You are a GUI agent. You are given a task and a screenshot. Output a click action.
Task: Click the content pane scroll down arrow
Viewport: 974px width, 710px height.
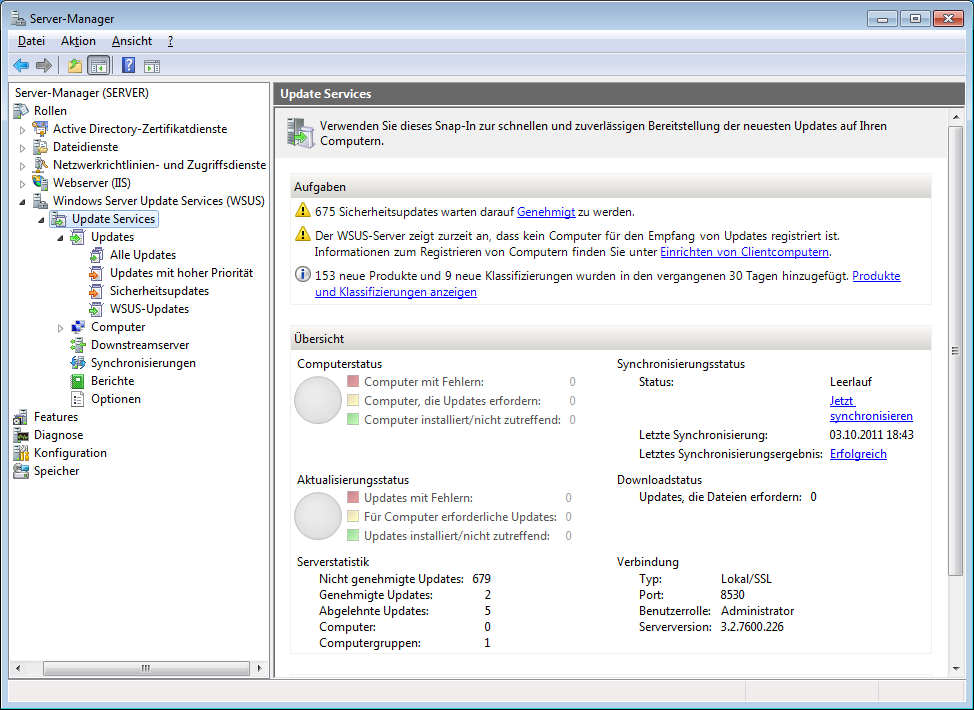click(956, 669)
